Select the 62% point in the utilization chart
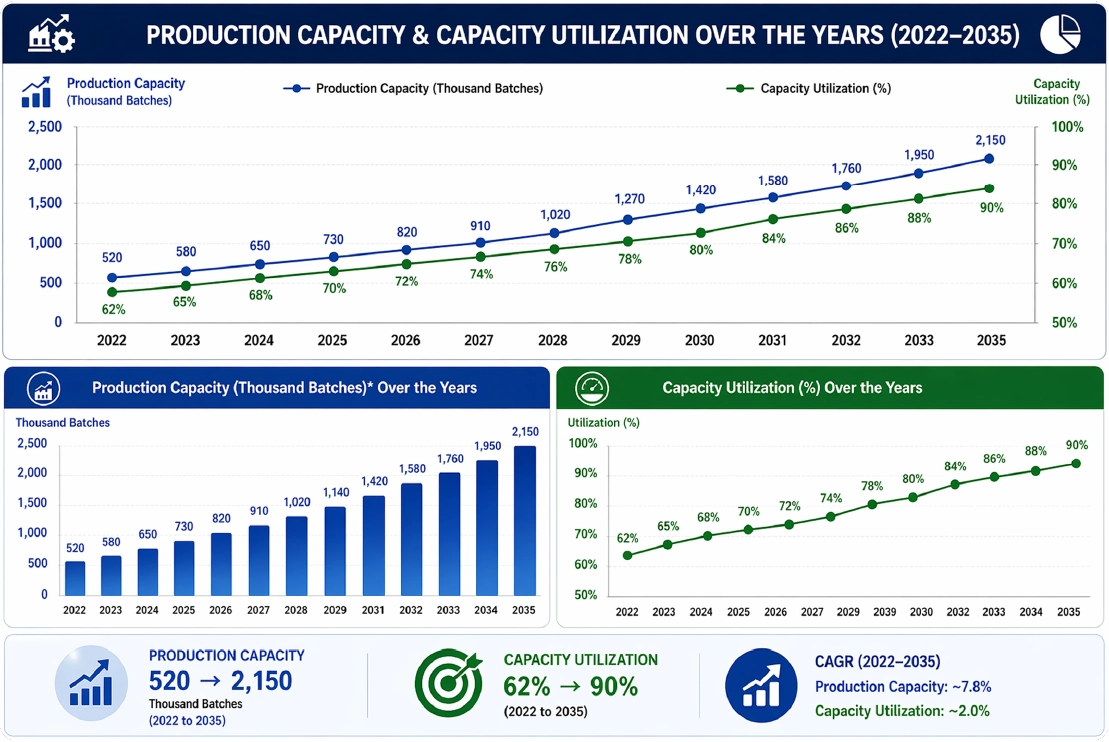The image size is (1109, 742). (627, 555)
